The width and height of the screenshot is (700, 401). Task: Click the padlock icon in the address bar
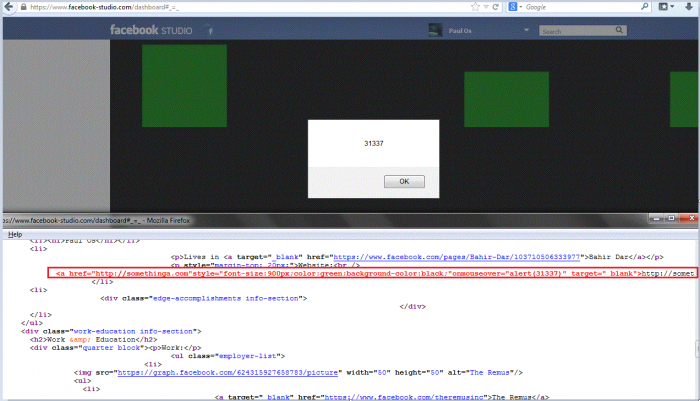23,7
